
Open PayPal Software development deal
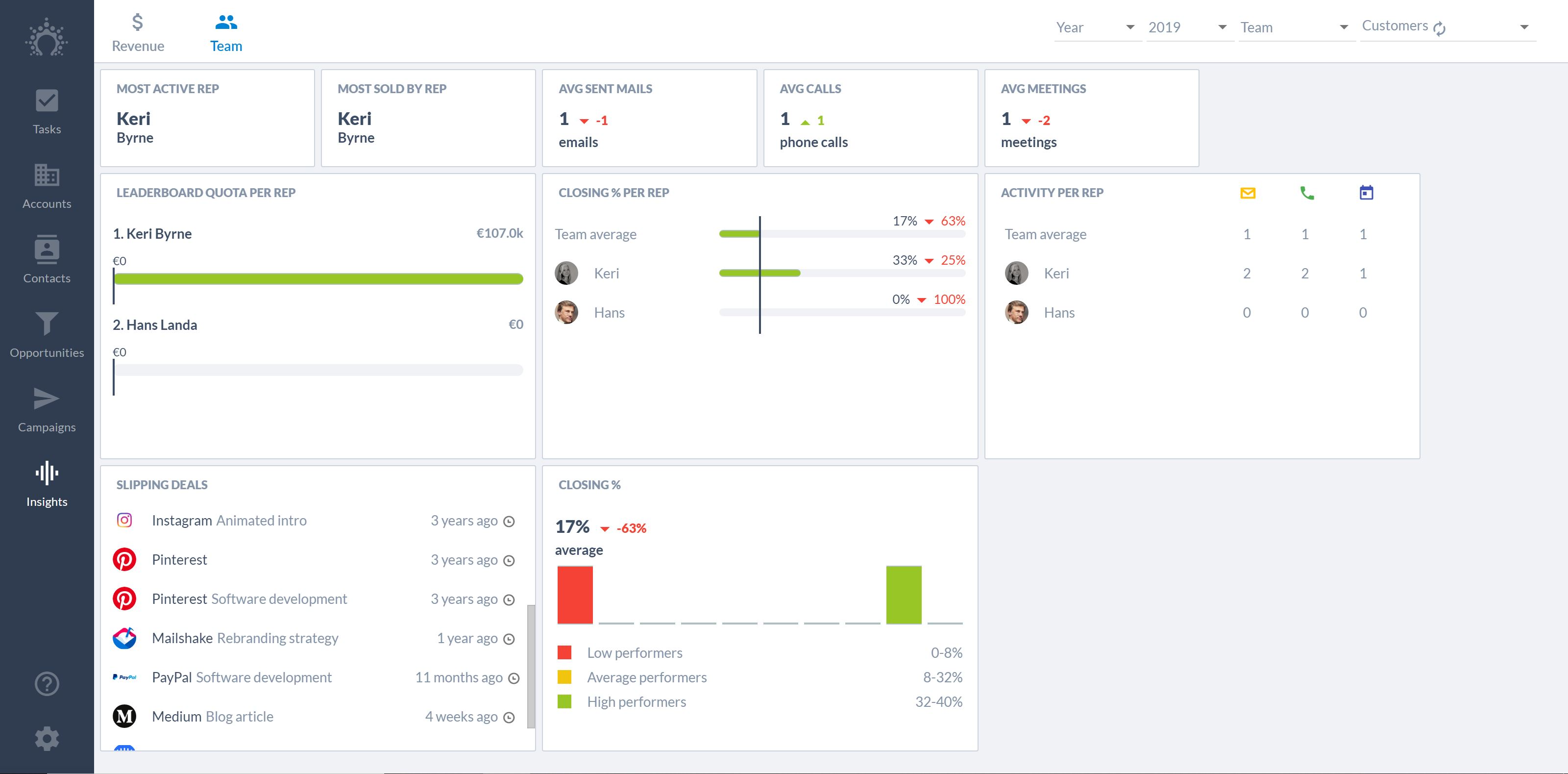(x=242, y=677)
